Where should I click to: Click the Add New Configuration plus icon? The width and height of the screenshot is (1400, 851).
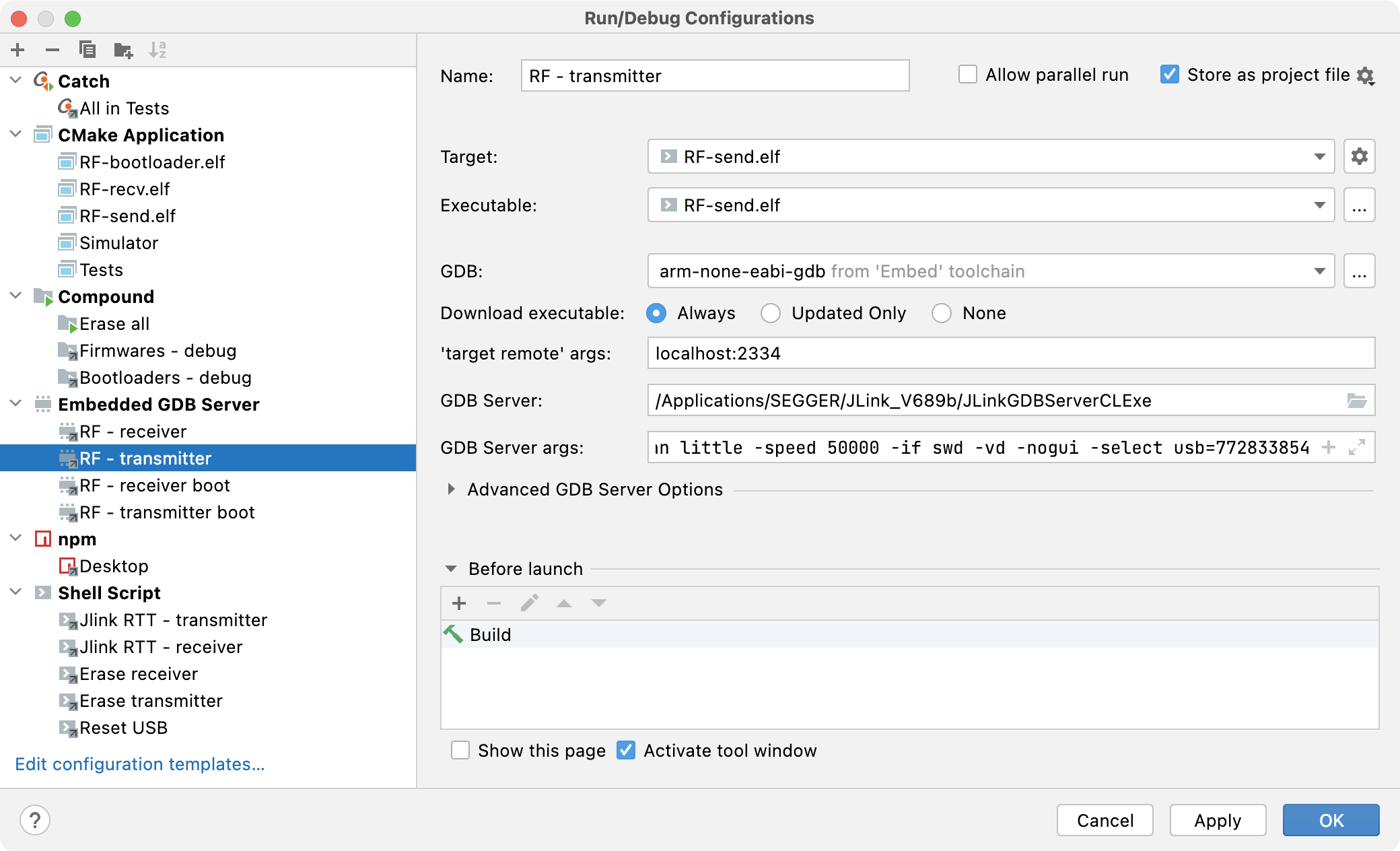(18, 50)
